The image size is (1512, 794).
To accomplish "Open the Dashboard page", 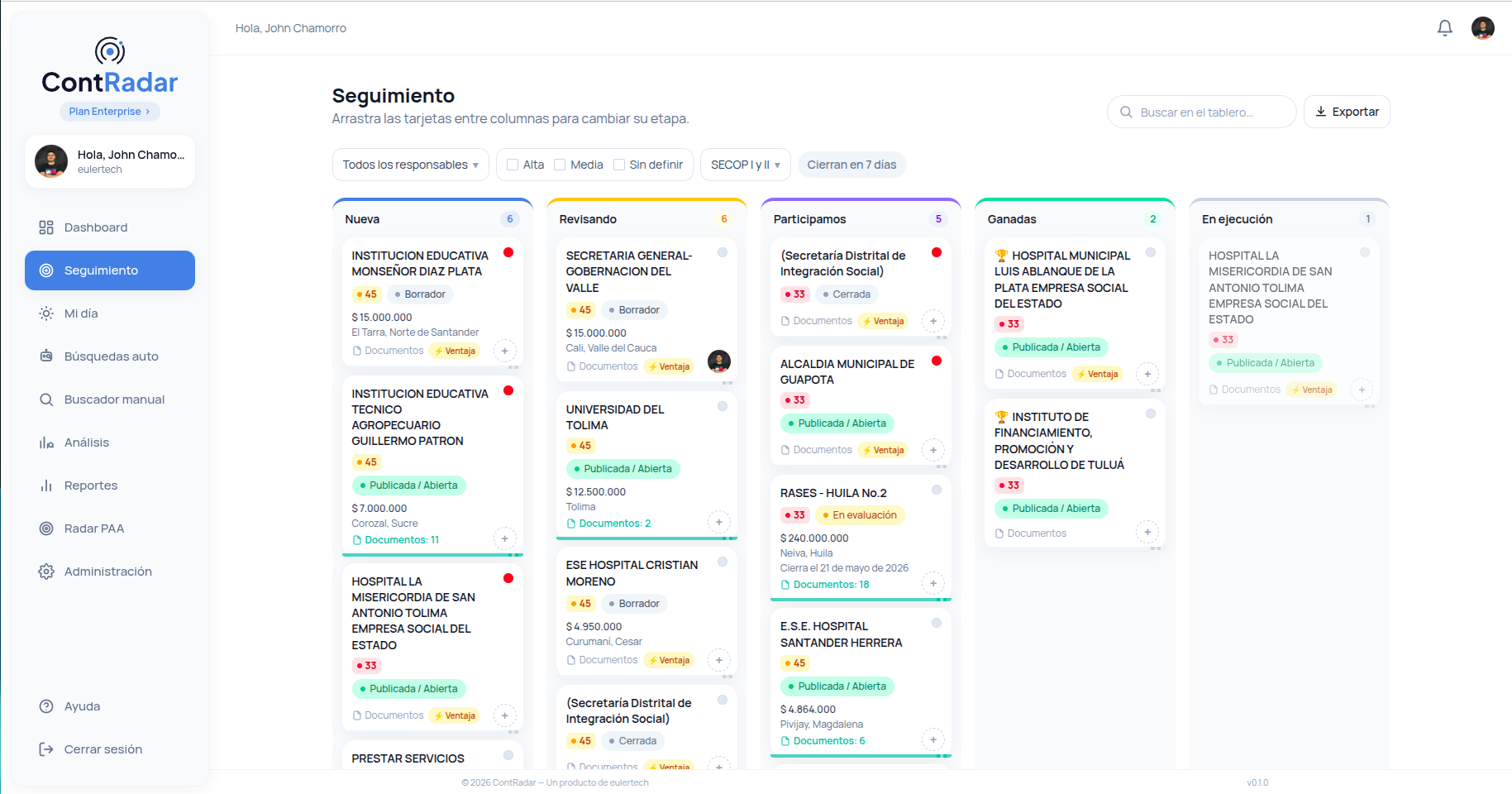I will pyautogui.click(x=110, y=227).
